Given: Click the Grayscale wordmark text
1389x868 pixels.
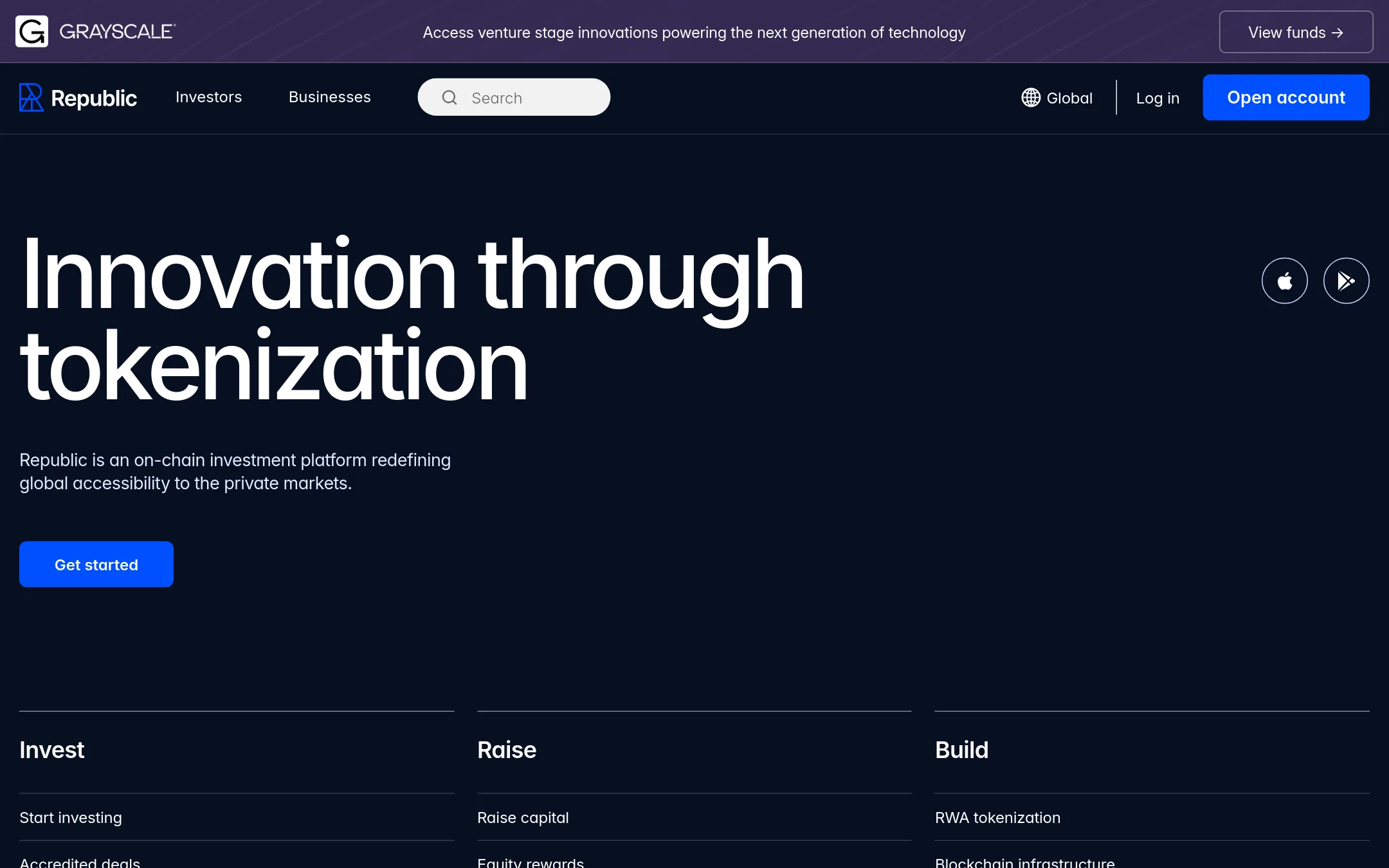Looking at the screenshot, I should tap(118, 32).
